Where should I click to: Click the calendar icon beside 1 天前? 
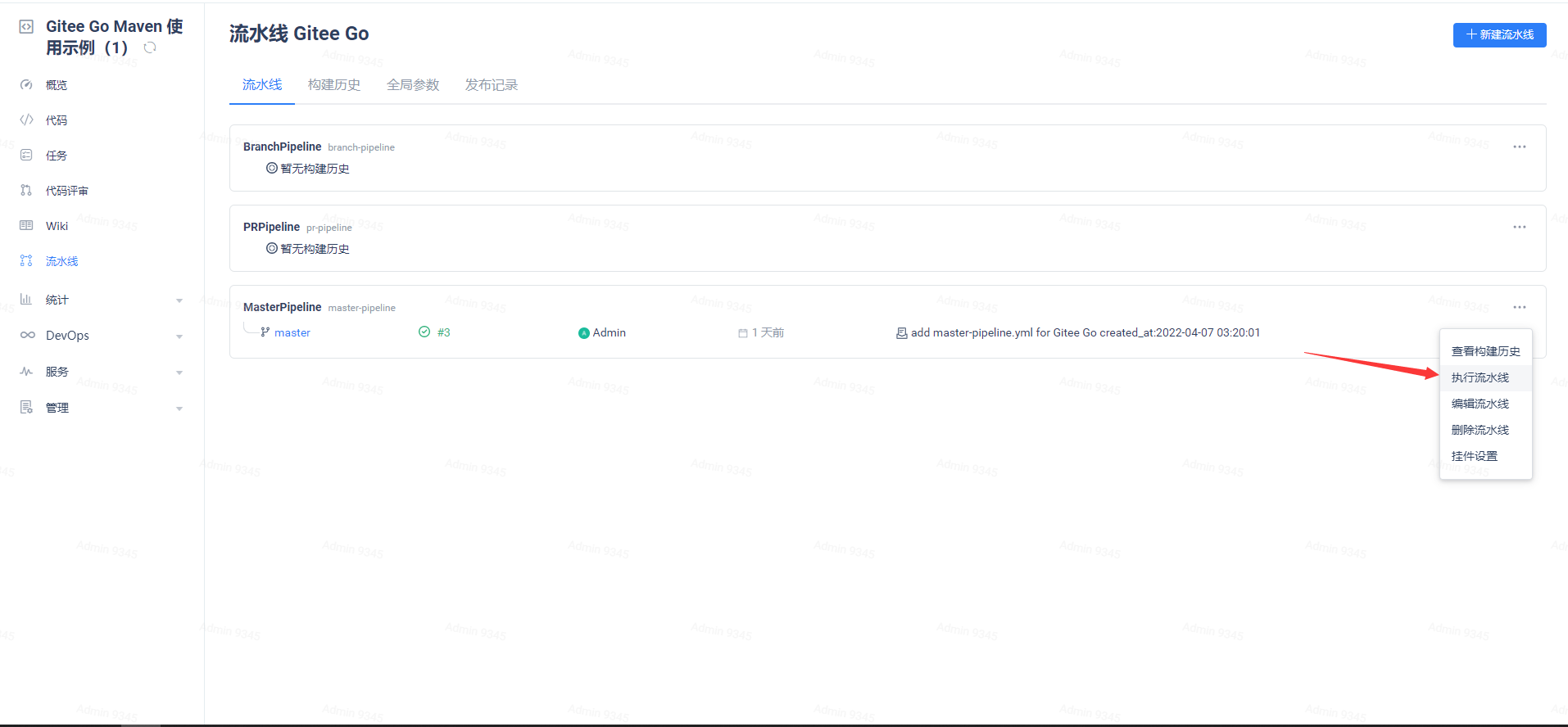[x=743, y=333]
